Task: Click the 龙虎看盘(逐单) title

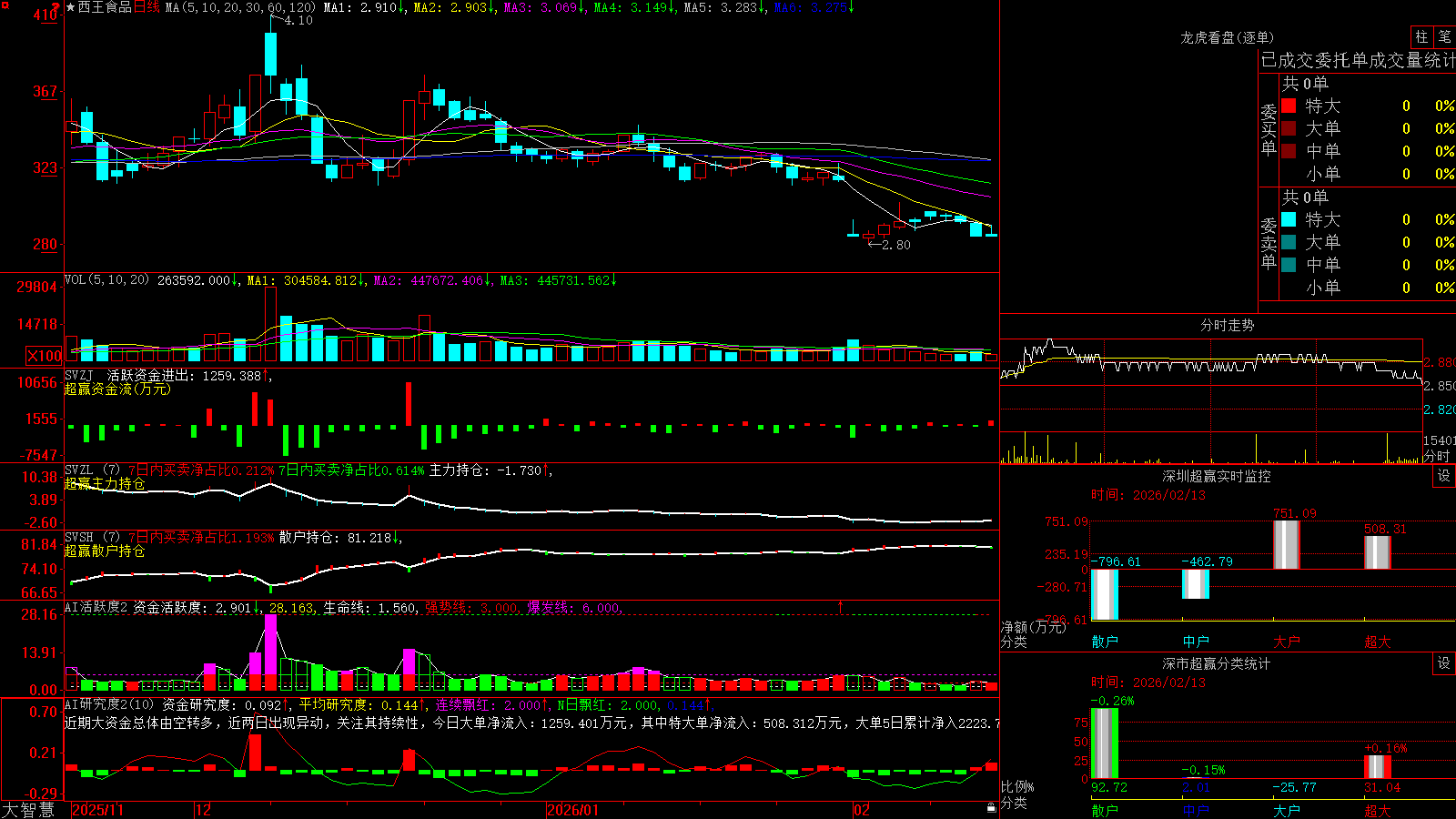Action: 1227,37
